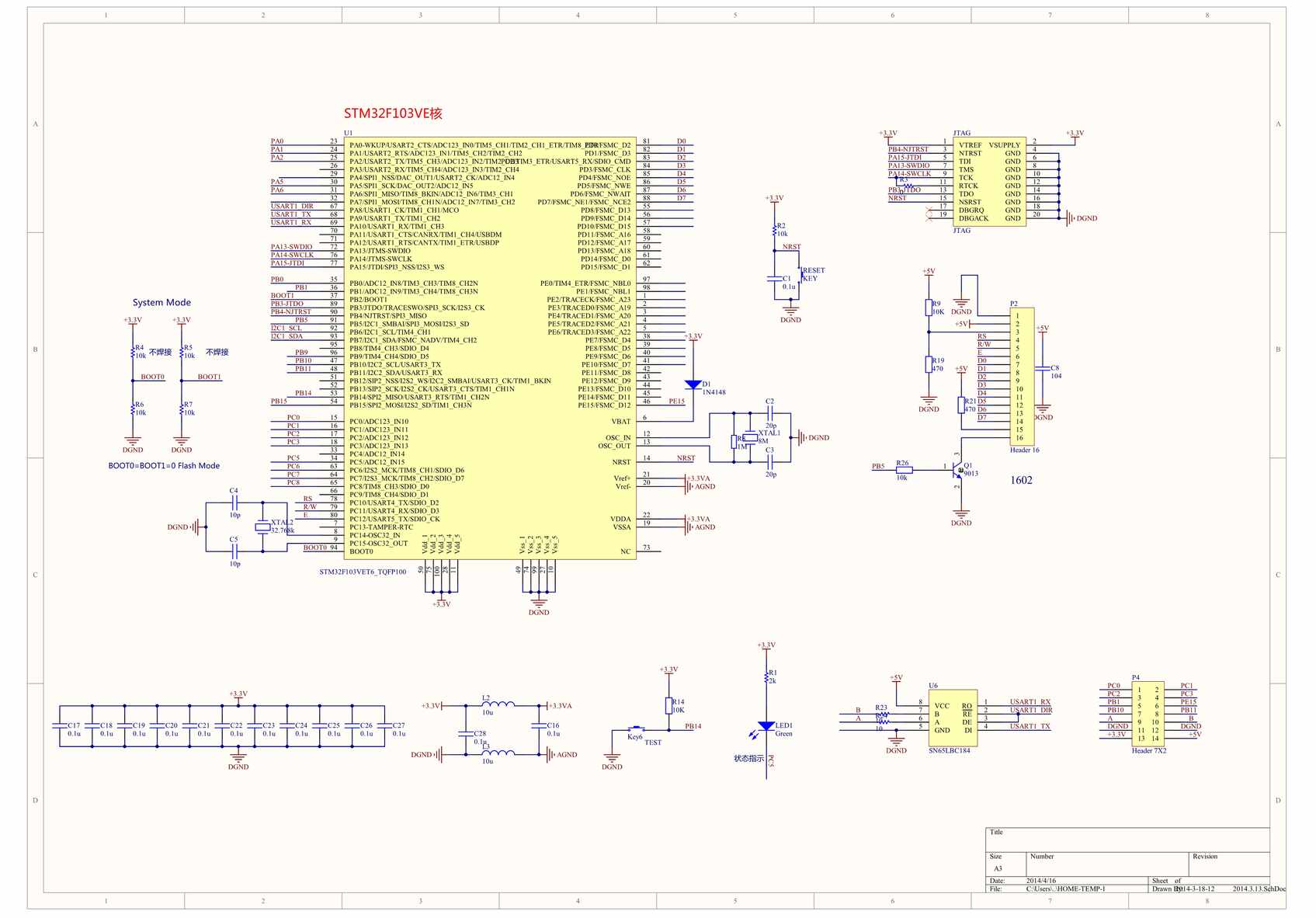Select the U1 STM32 microcontroller symbol body

[490, 349]
